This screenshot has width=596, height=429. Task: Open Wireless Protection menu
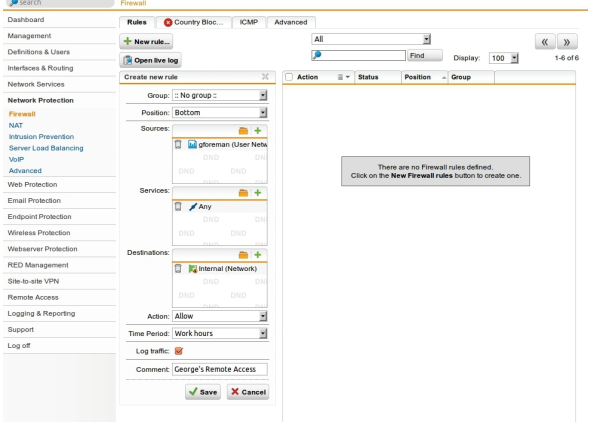(39, 233)
